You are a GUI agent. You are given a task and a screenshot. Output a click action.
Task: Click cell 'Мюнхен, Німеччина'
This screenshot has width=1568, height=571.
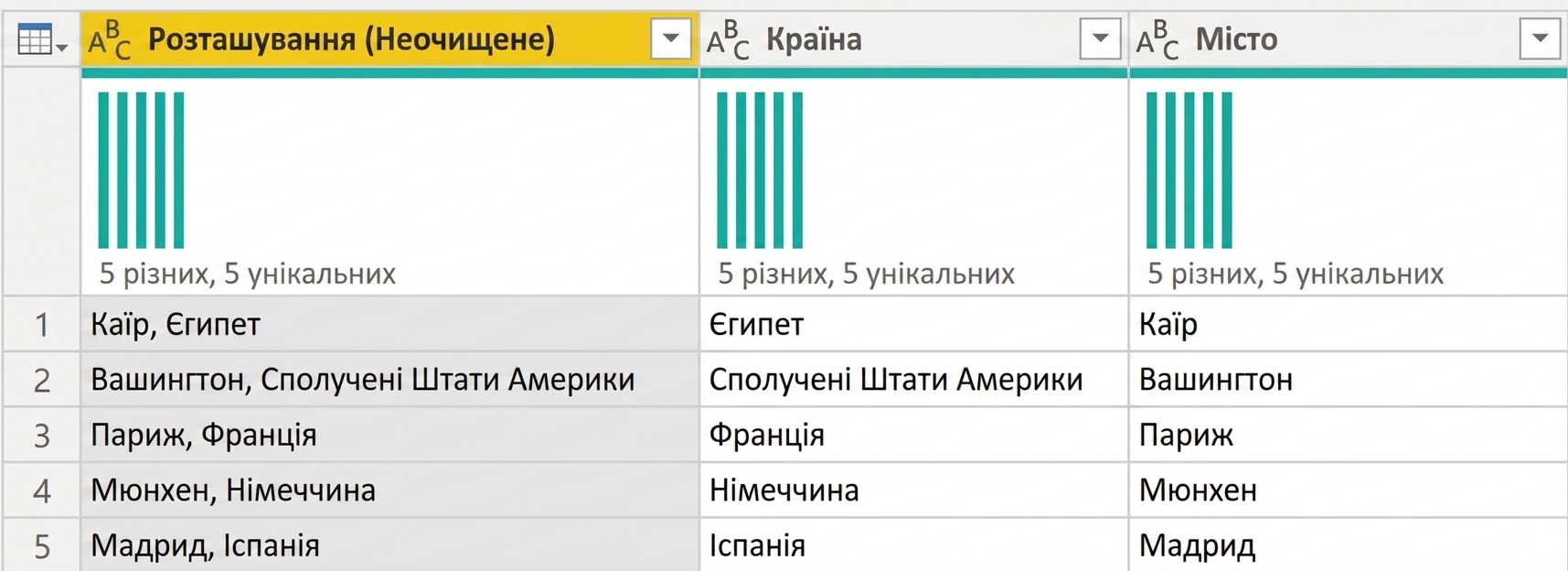(389, 490)
